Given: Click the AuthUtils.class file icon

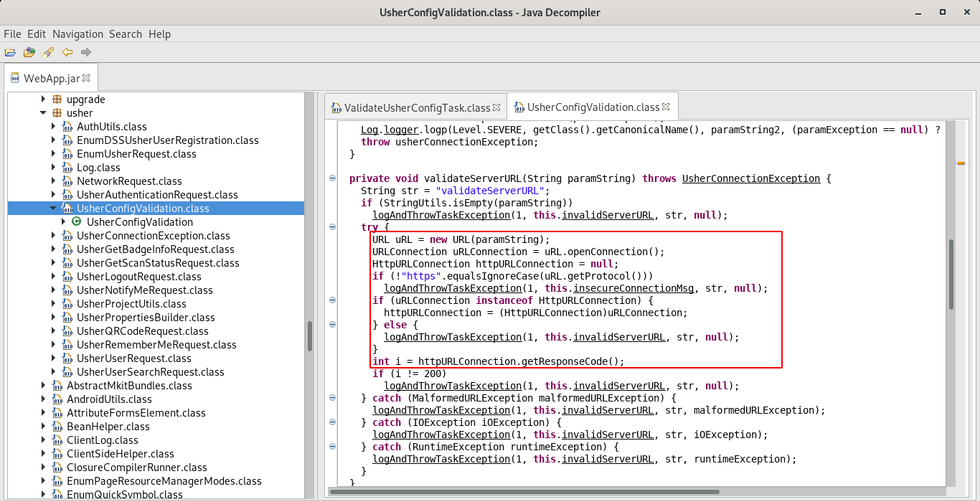Looking at the screenshot, I should tap(68, 127).
